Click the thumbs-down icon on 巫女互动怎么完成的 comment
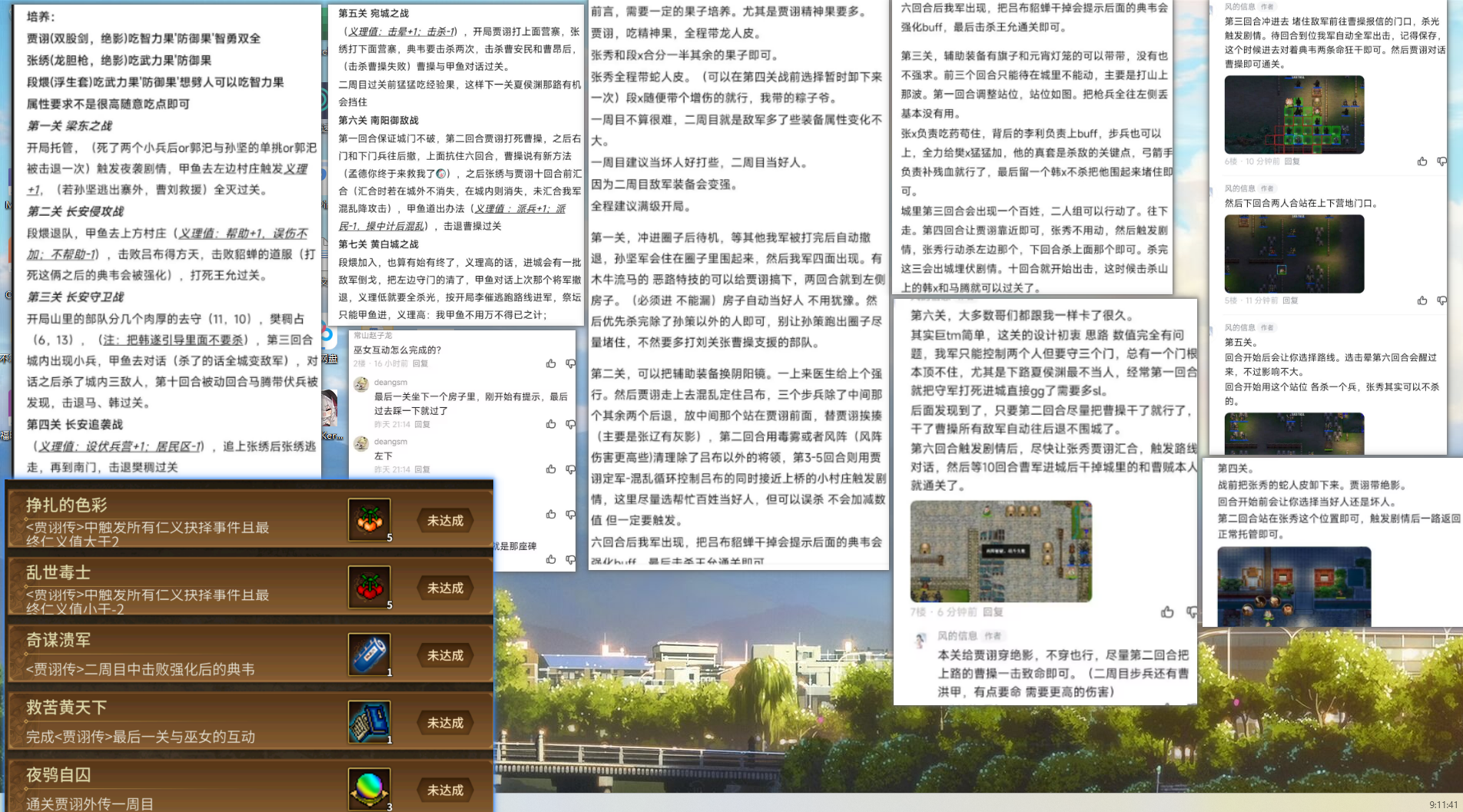This screenshot has width=1463, height=812. tap(569, 363)
